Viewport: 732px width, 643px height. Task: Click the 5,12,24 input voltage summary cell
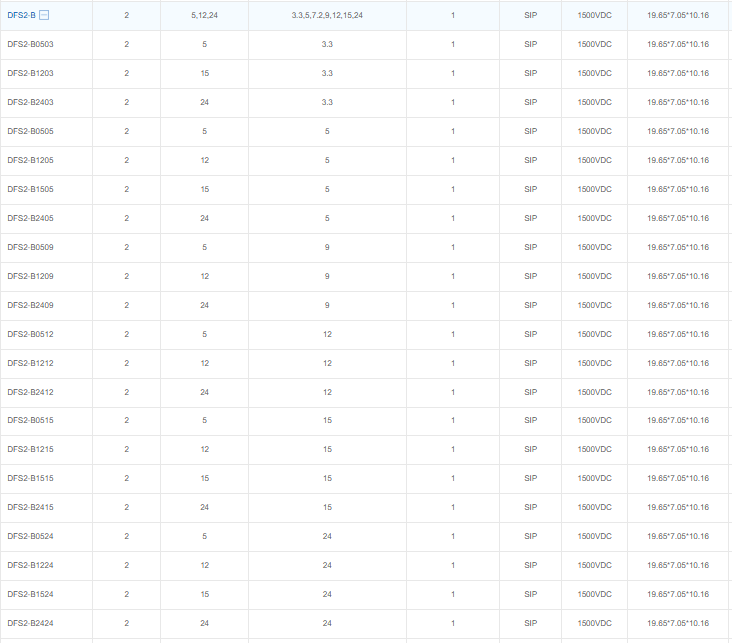(204, 15)
